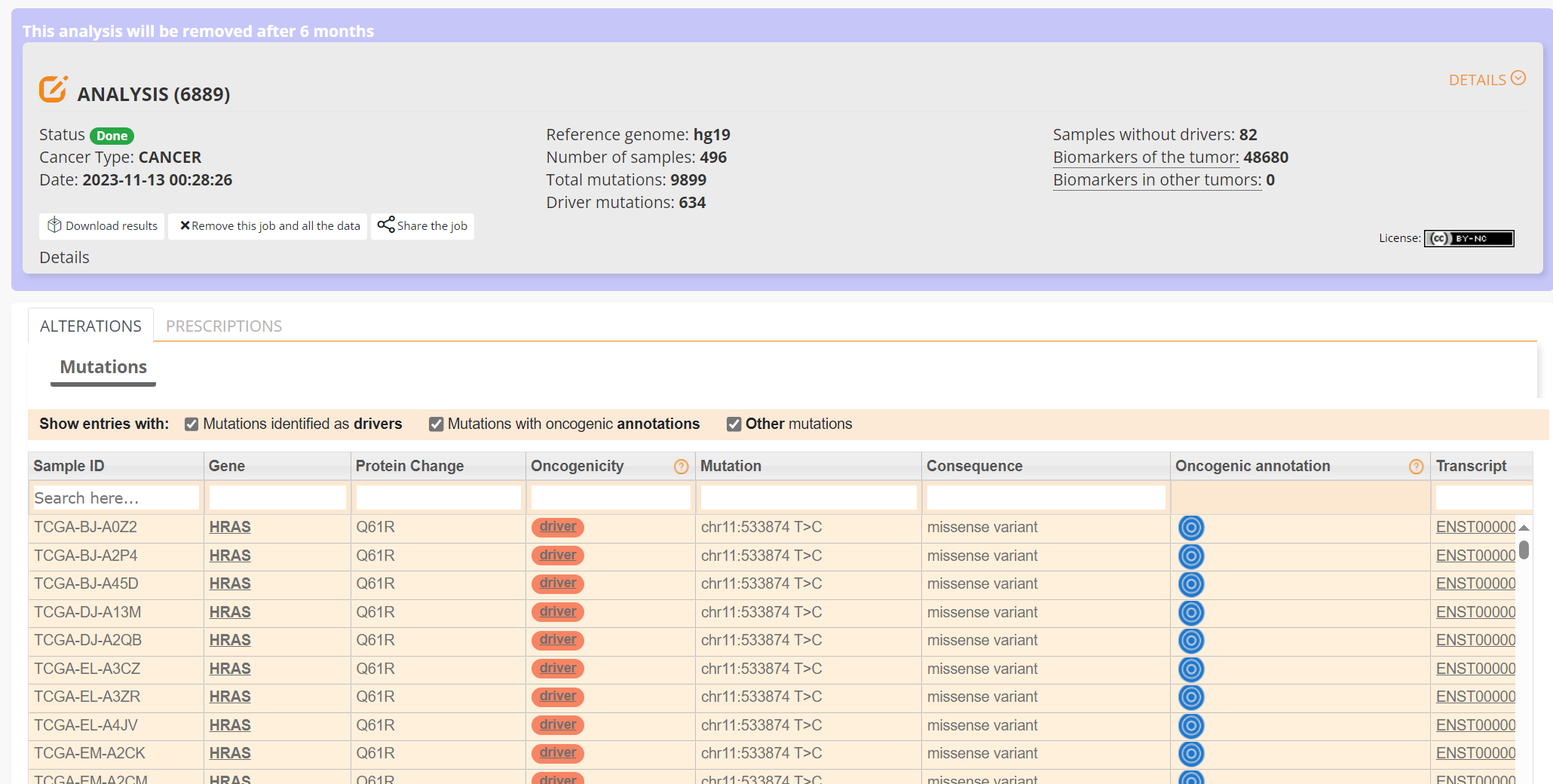Toggle Mutations with oncogenic annotations checkbox
Image resolution: width=1553 pixels, height=784 pixels.
click(436, 424)
